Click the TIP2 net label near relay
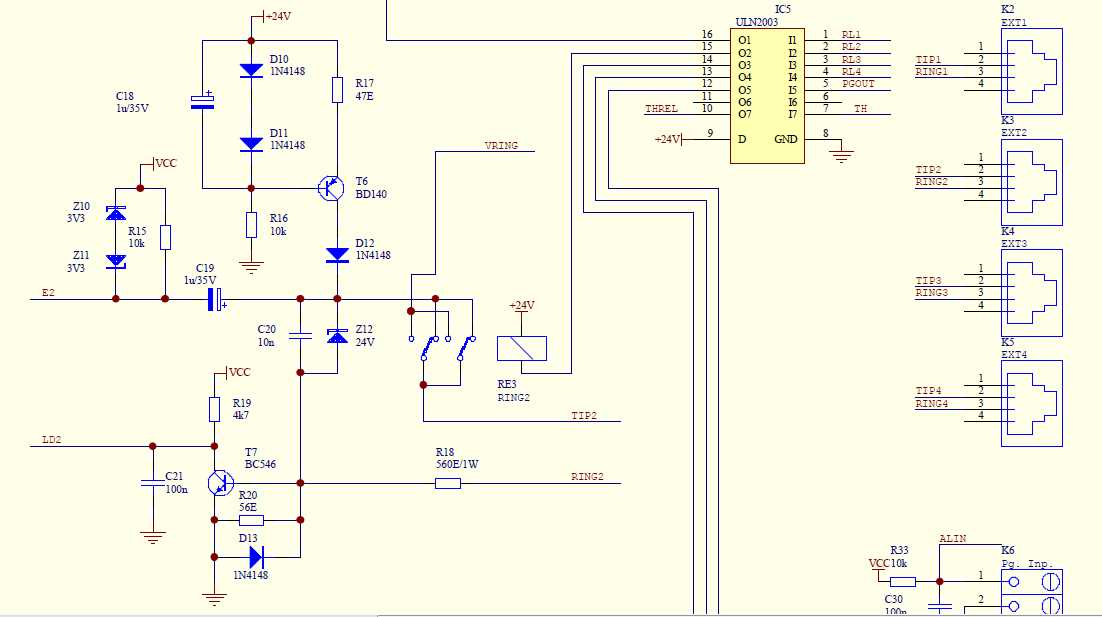The image size is (1102, 617). (x=584, y=415)
